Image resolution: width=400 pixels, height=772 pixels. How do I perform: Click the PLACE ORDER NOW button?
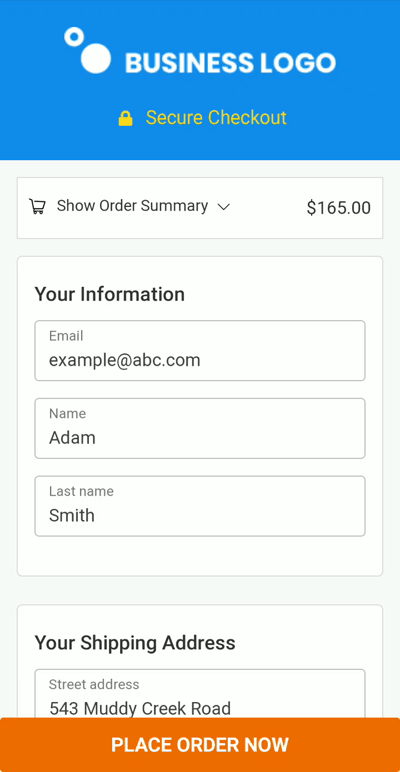pyautogui.click(x=200, y=744)
